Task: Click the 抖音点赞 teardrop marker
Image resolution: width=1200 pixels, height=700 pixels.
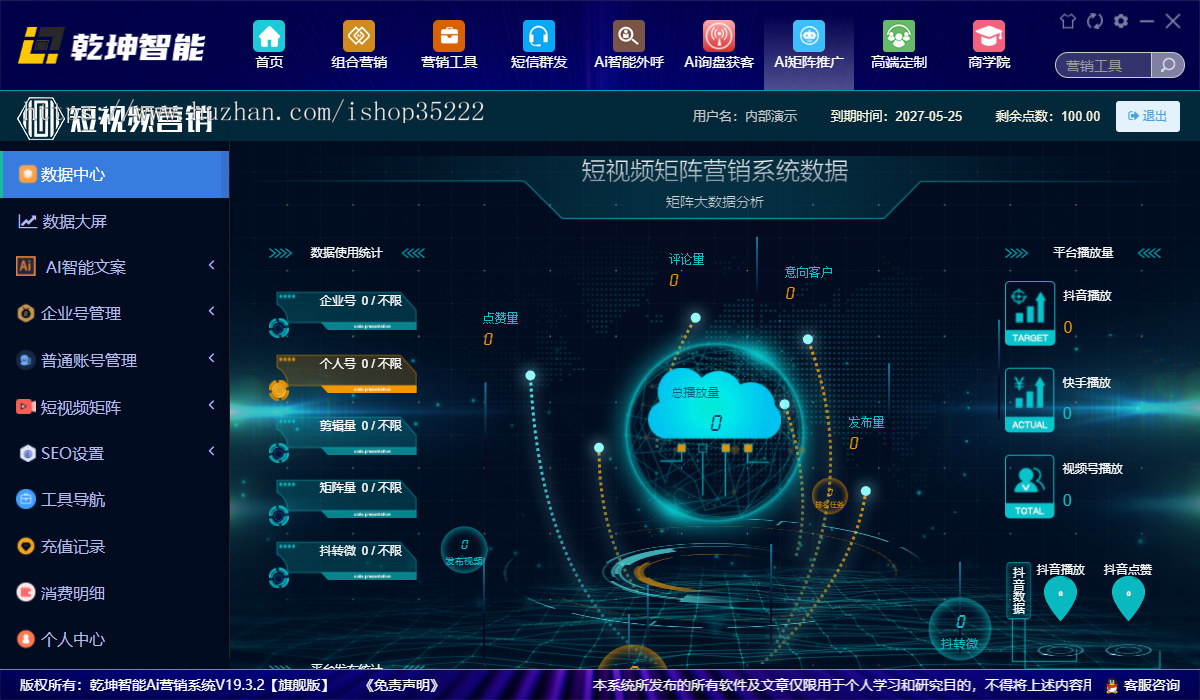Action: click(x=1128, y=598)
